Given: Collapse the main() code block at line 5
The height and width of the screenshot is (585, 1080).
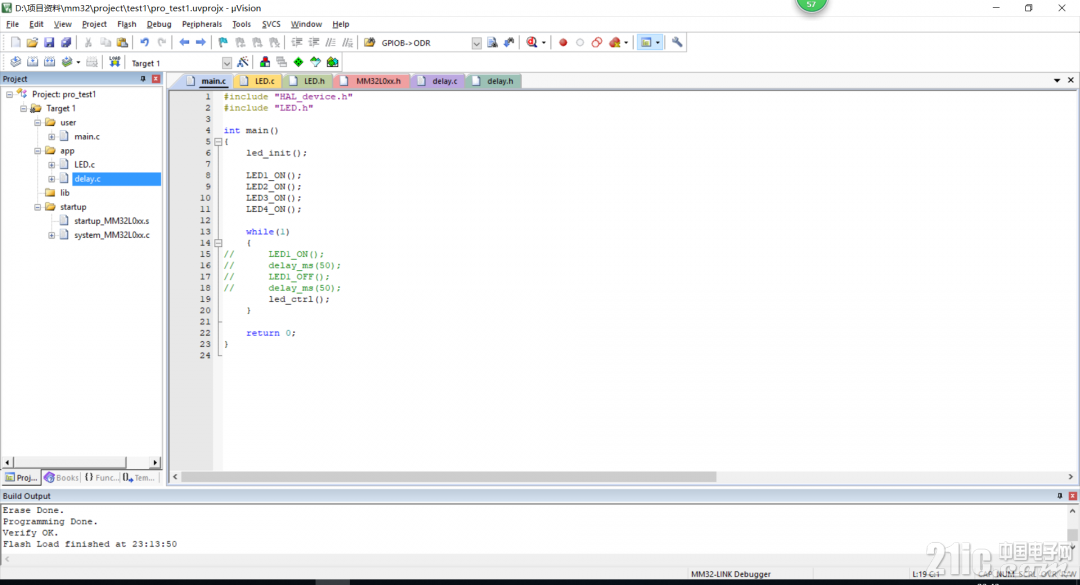Looking at the screenshot, I should [x=218, y=142].
